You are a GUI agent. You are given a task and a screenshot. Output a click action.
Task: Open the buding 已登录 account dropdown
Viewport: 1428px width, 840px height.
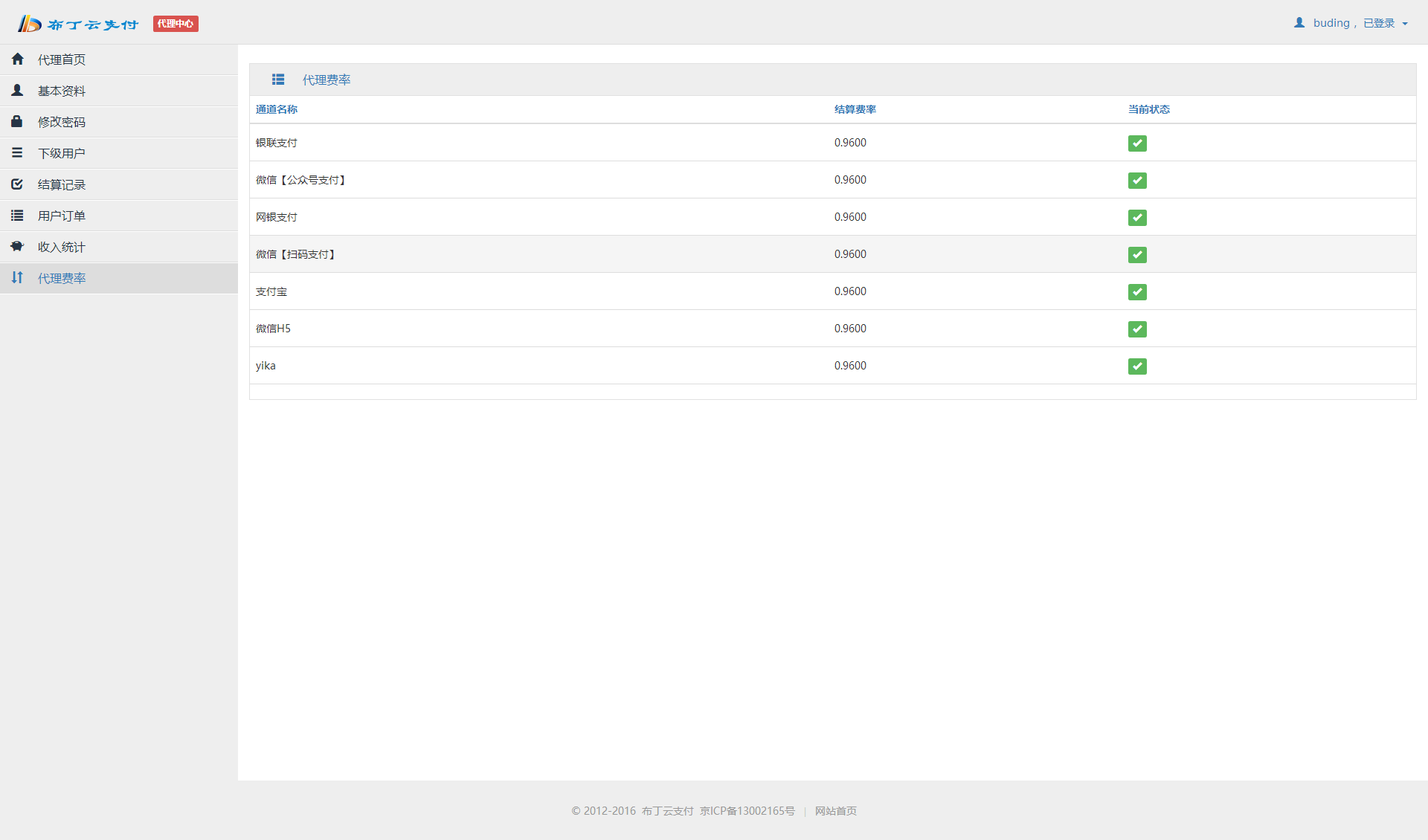tap(1351, 23)
